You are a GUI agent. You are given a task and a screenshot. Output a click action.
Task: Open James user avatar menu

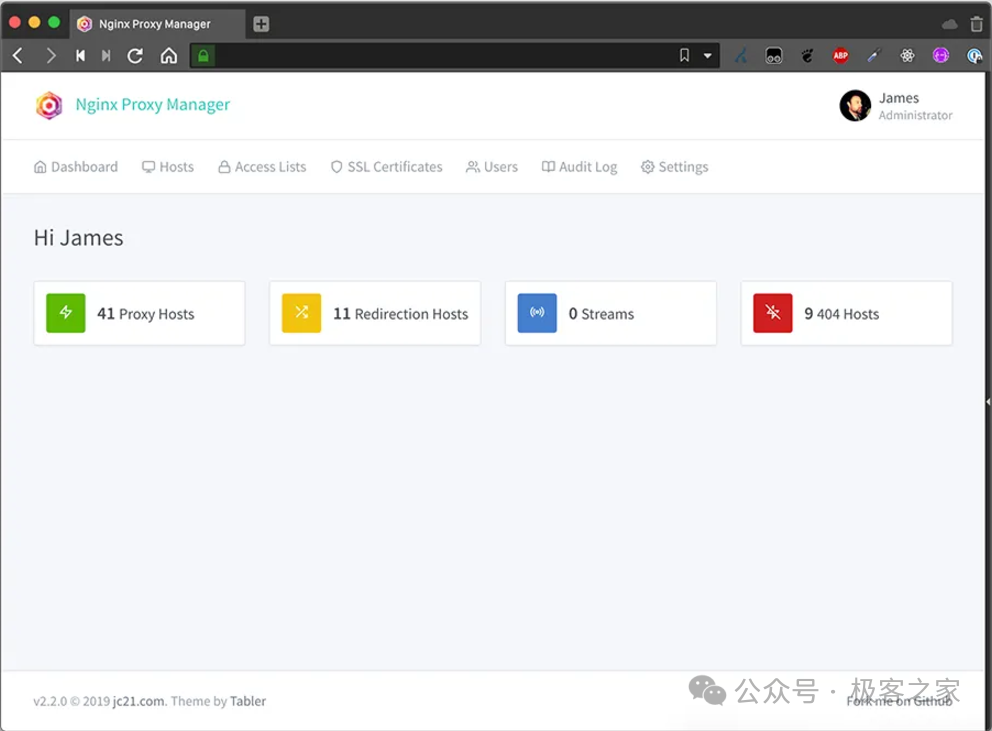855,106
